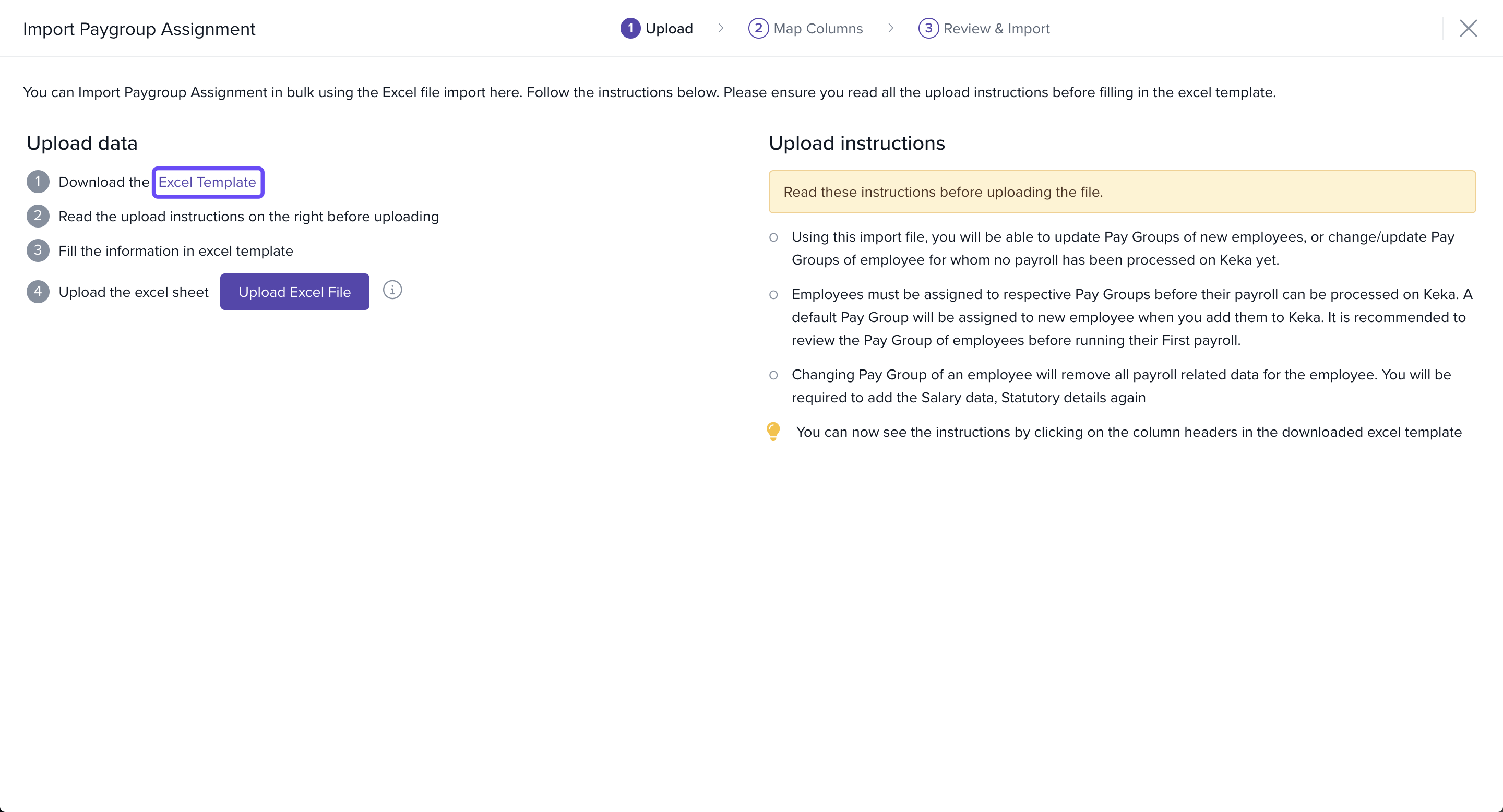Click the bullet before 'Changing Pay Group' instruction
Viewport: 1503px width, 812px height.
(773, 375)
